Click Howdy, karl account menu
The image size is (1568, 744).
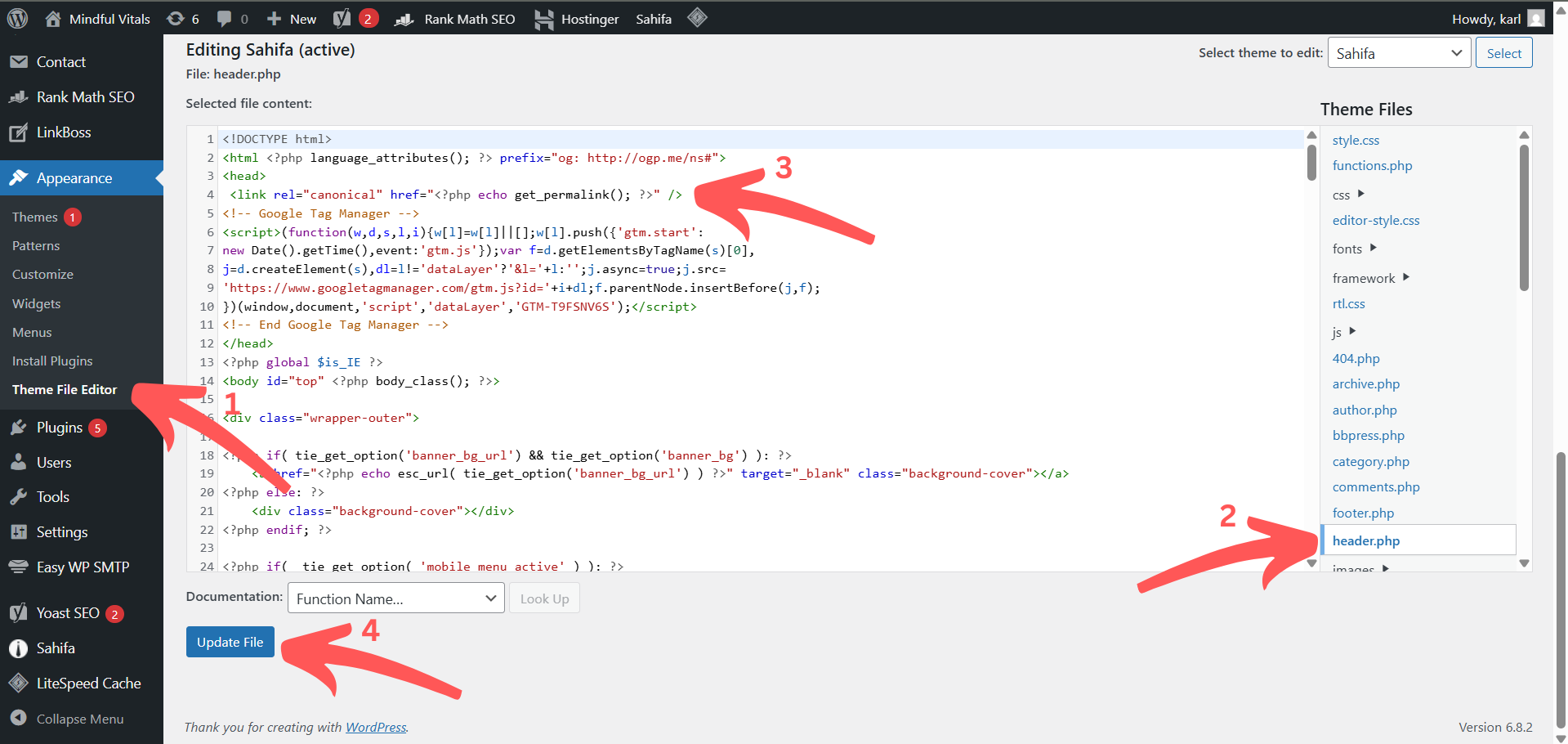click(1498, 19)
